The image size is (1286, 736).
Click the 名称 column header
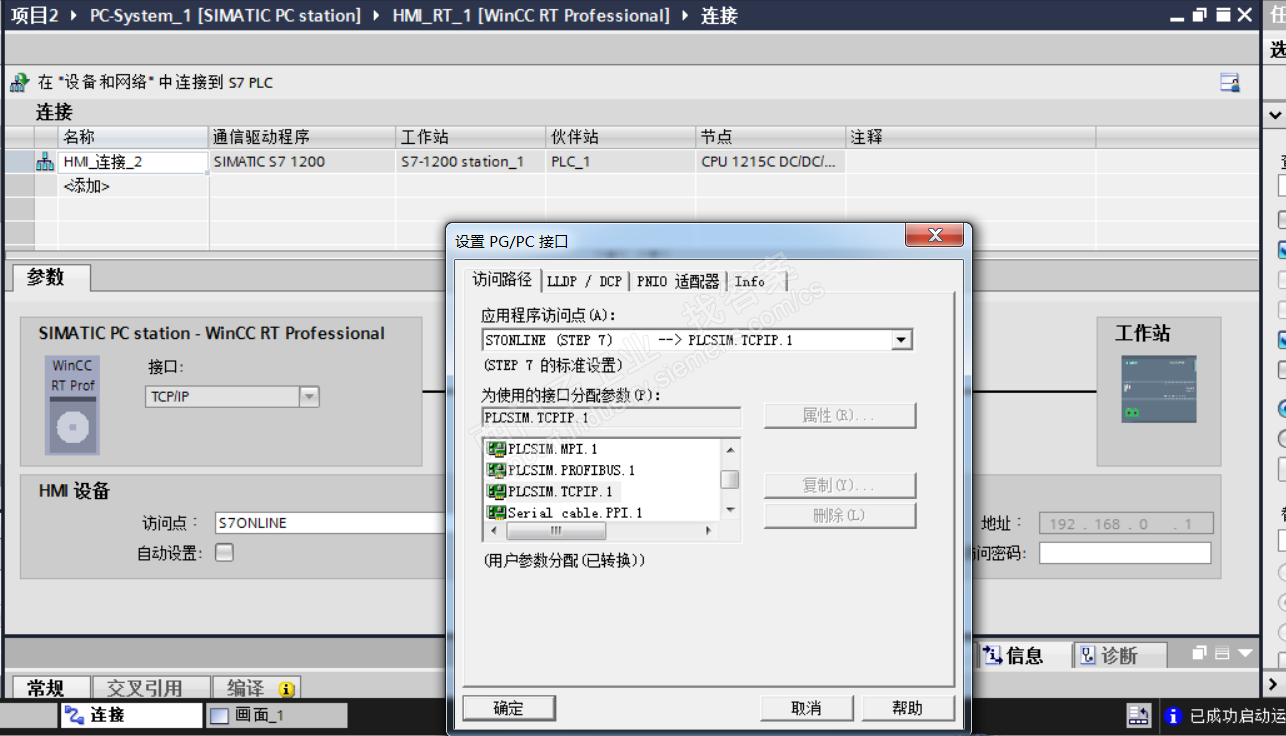point(133,137)
